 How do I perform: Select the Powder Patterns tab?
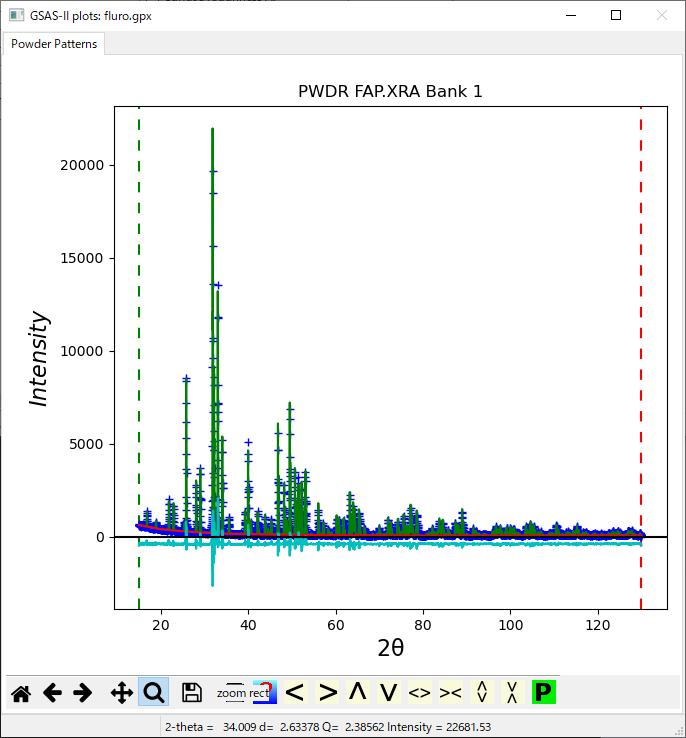[54, 44]
